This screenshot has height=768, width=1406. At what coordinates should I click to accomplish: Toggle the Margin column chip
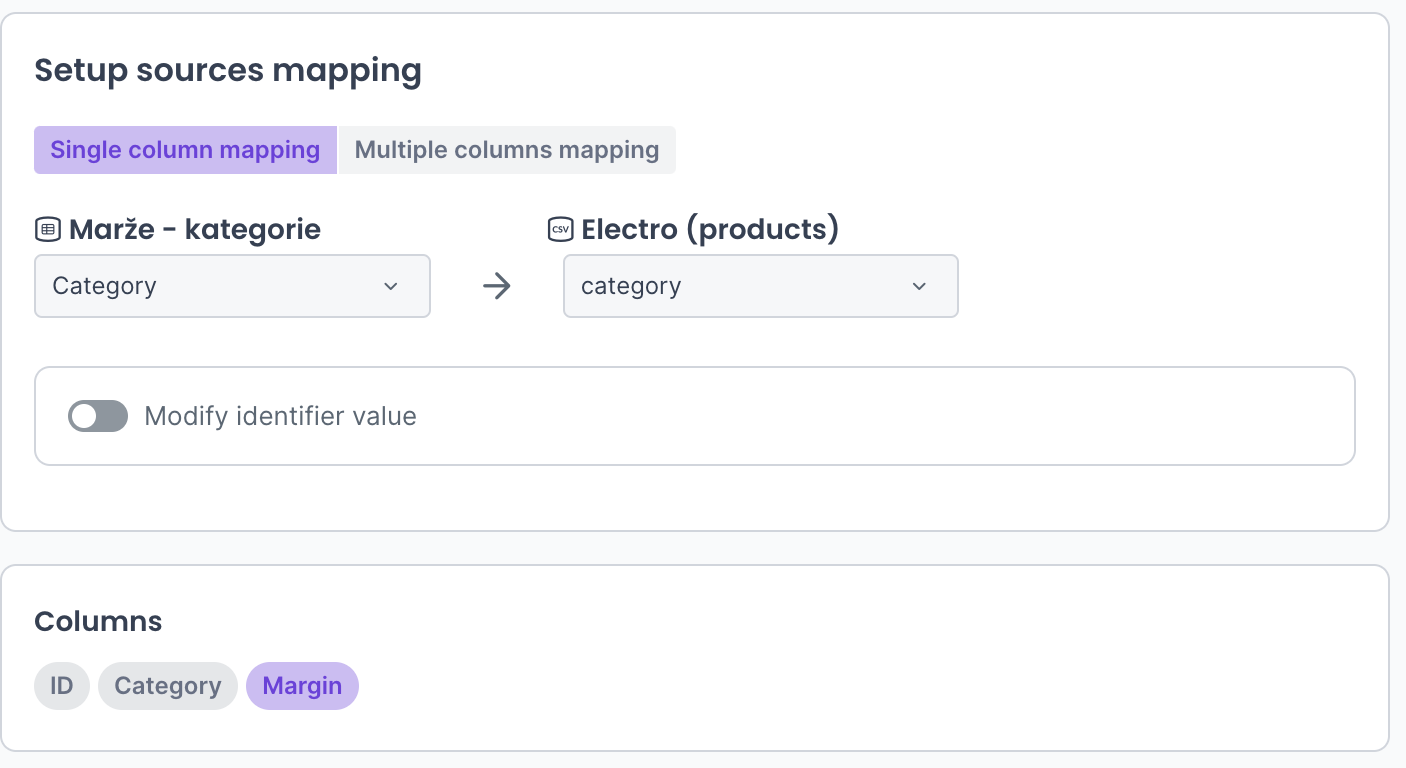tap(302, 686)
